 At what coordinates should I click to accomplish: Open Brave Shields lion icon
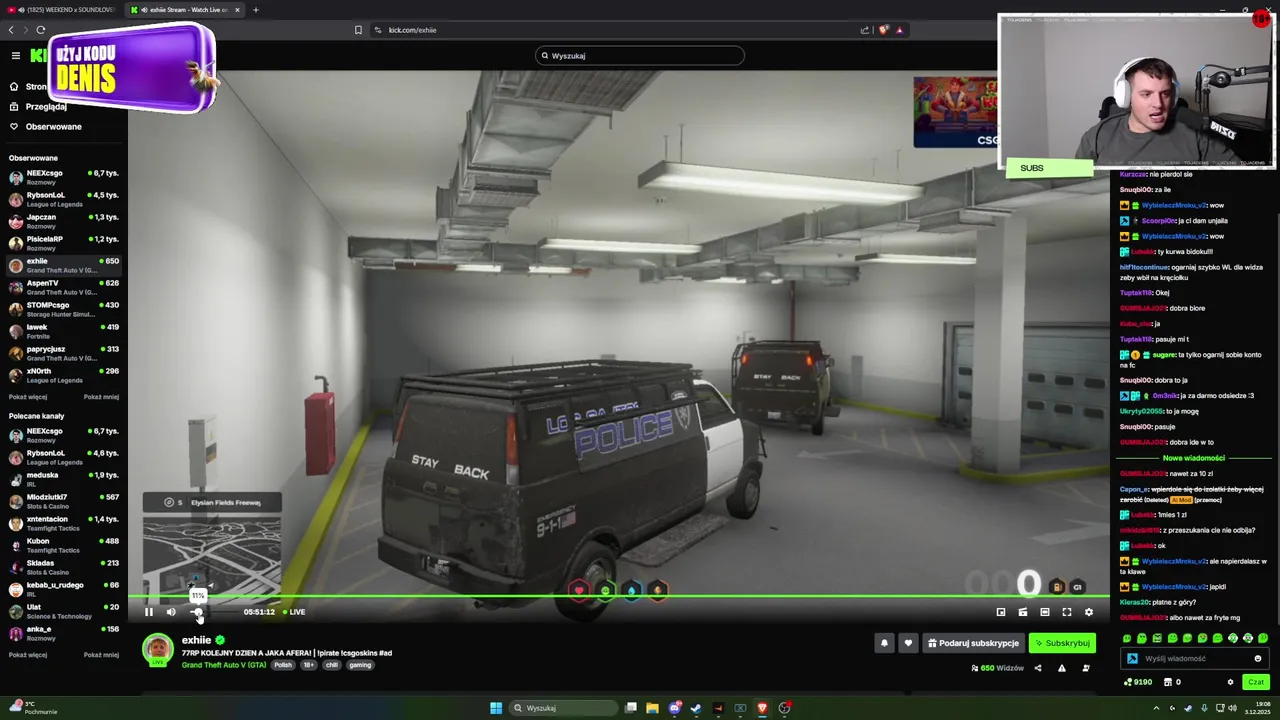(883, 30)
